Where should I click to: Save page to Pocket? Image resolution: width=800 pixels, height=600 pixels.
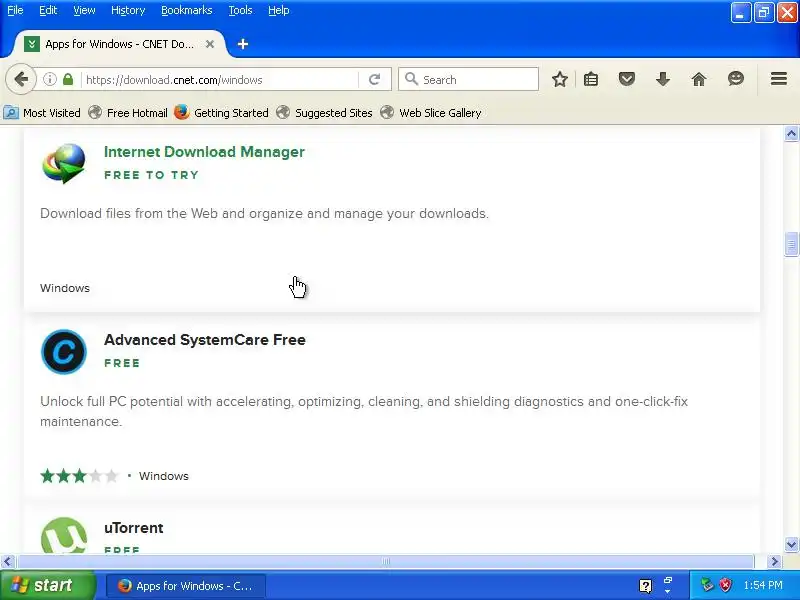[x=627, y=79]
